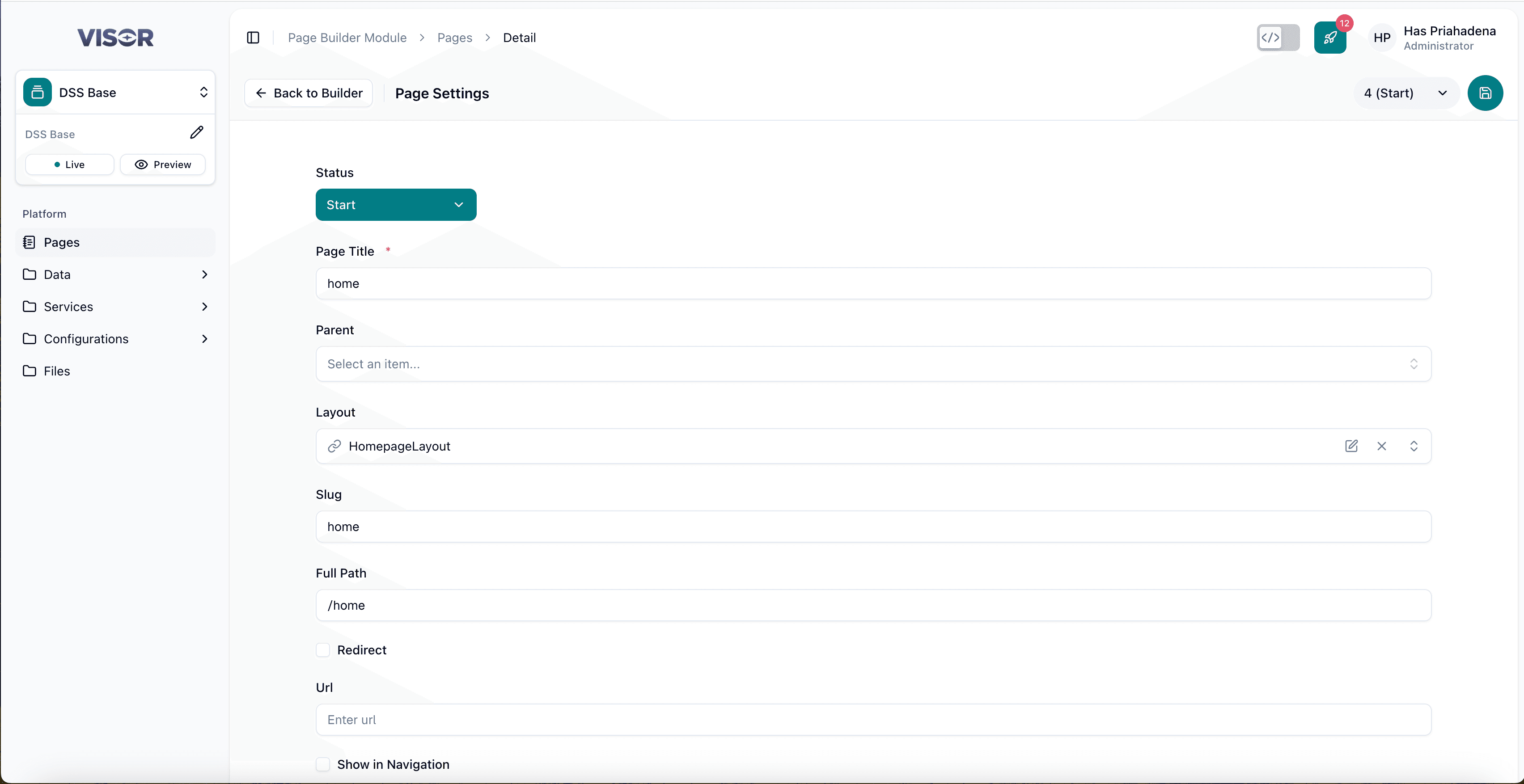Open the 4 (Start) version dropdown
Viewport: 1524px width, 784px height.
(1405, 93)
